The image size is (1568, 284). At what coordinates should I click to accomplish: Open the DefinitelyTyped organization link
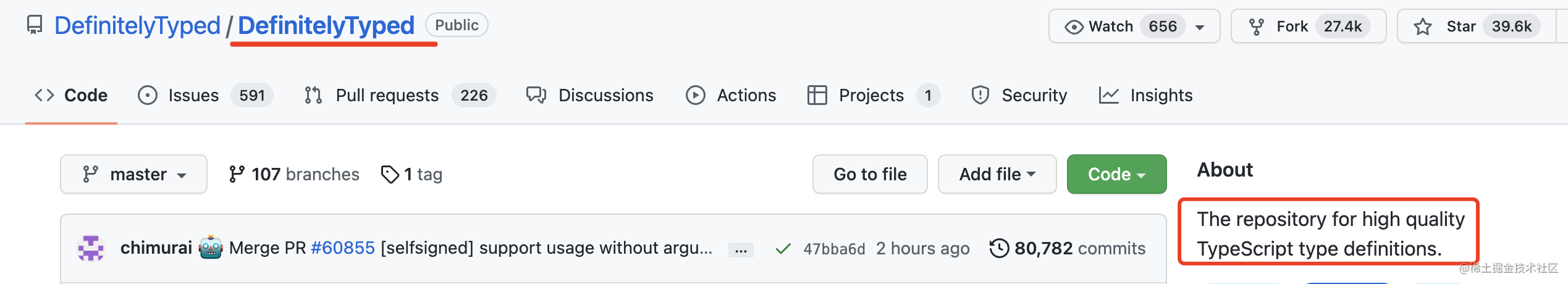[x=137, y=26]
